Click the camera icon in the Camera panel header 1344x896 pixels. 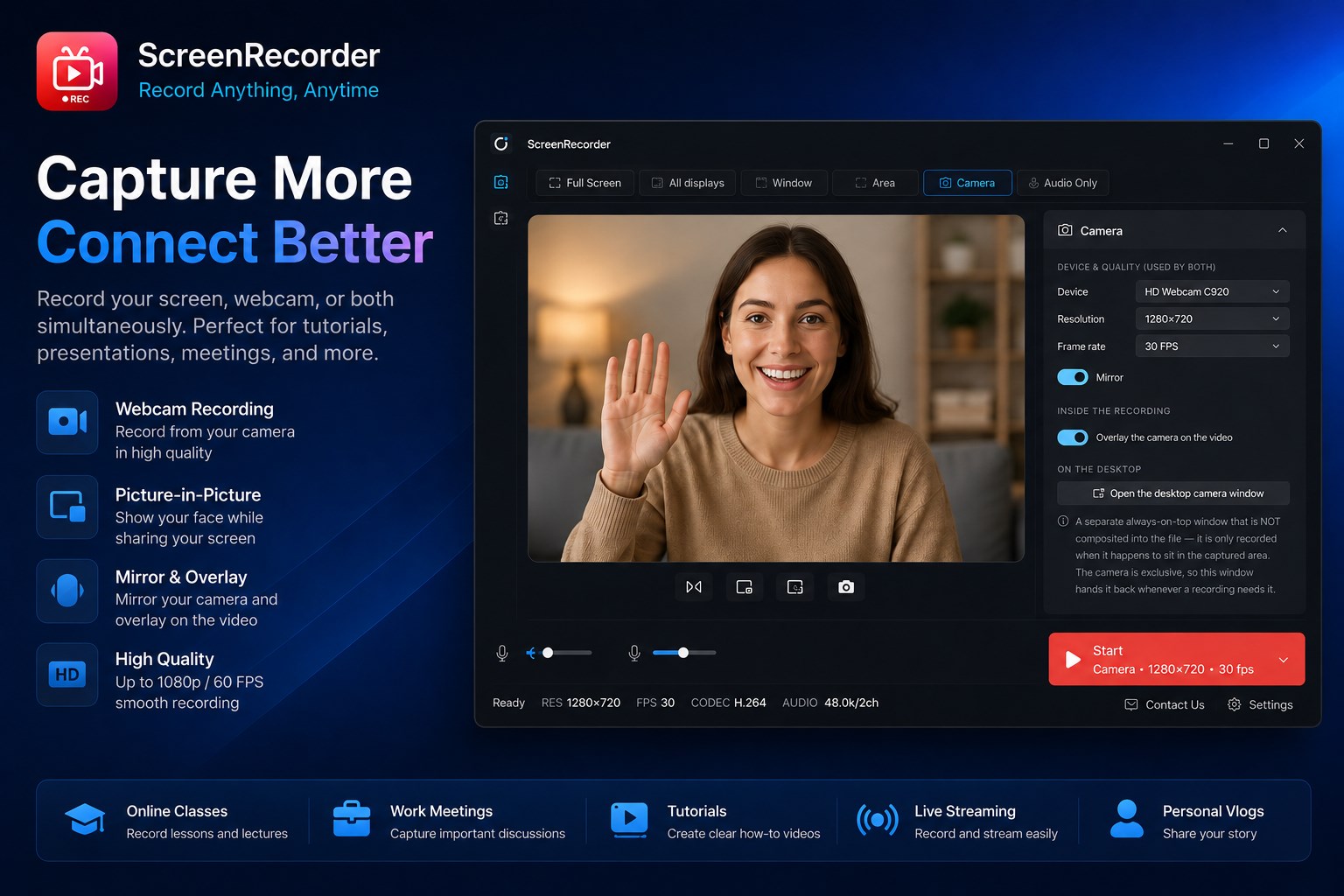point(1065,230)
